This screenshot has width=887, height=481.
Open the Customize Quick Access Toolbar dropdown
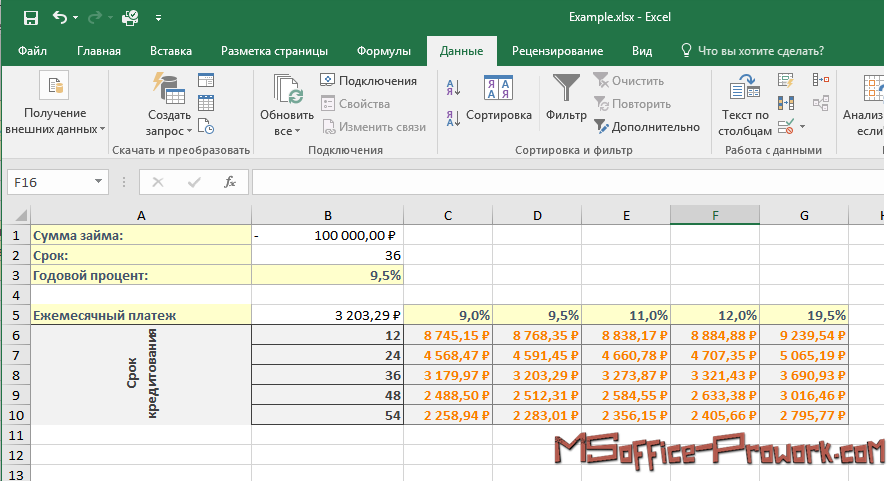(x=159, y=18)
